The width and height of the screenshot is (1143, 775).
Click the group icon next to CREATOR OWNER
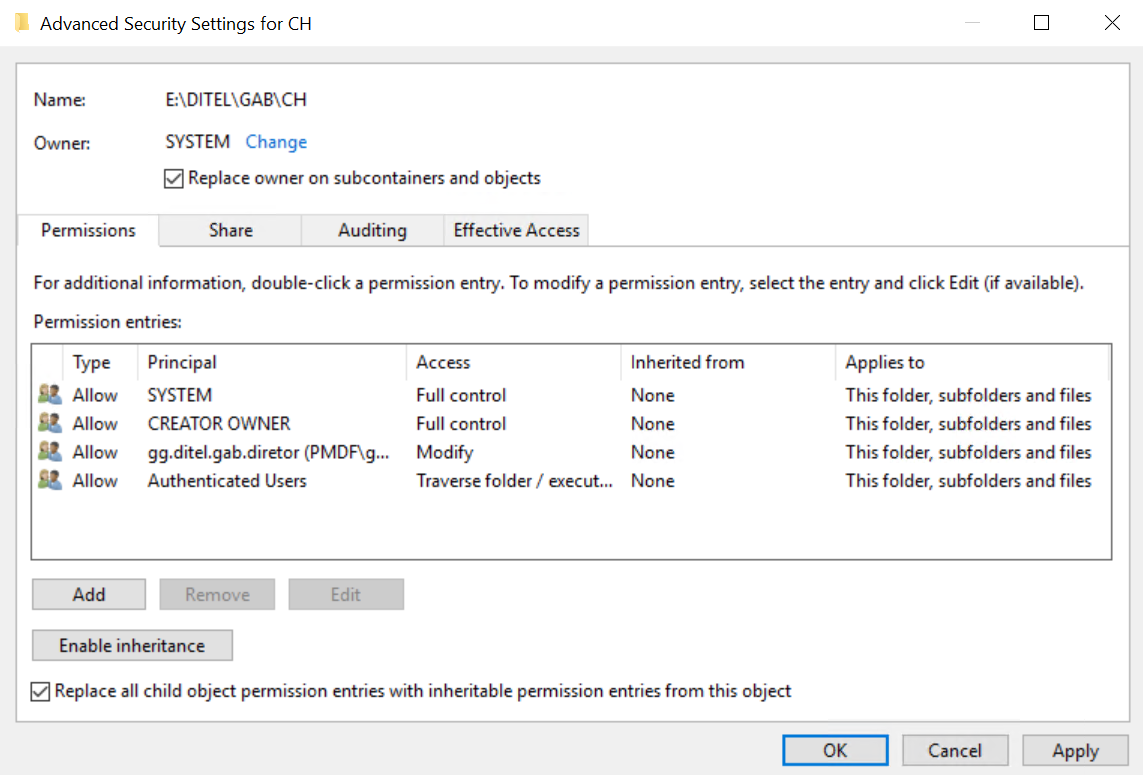(49, 423)
